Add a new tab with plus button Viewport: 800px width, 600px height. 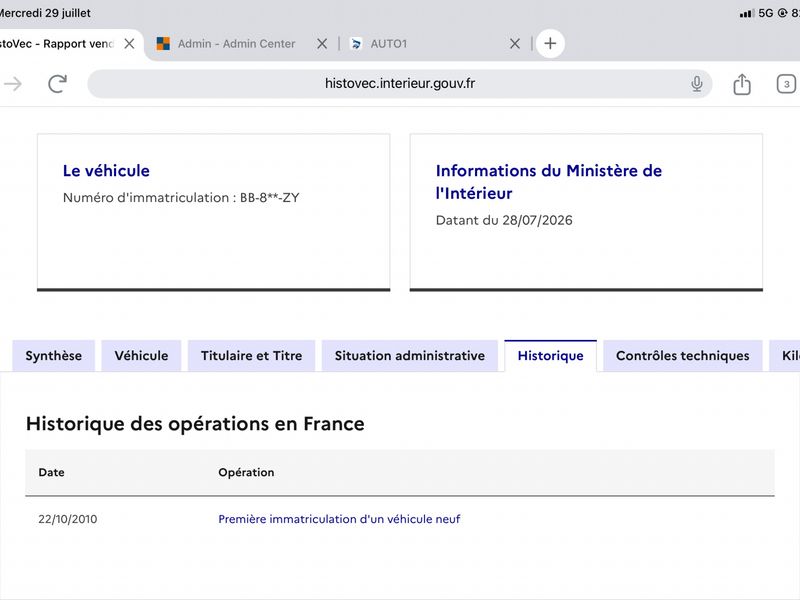tap(550, 43)
